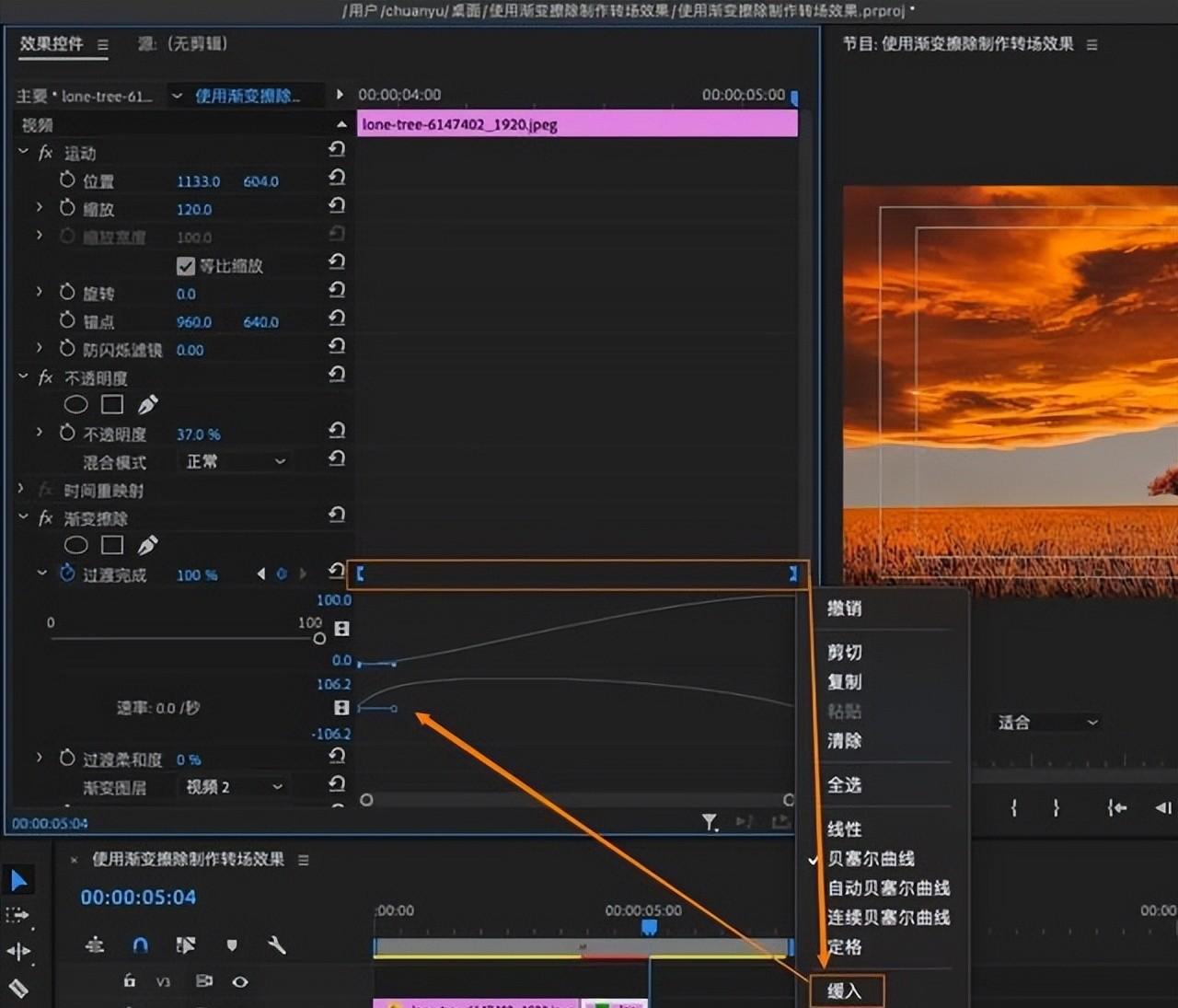This screenshot has height=1008, width=1178.
Task: Go to previous keyframe of 过渡完成
Action: [261, 574]
